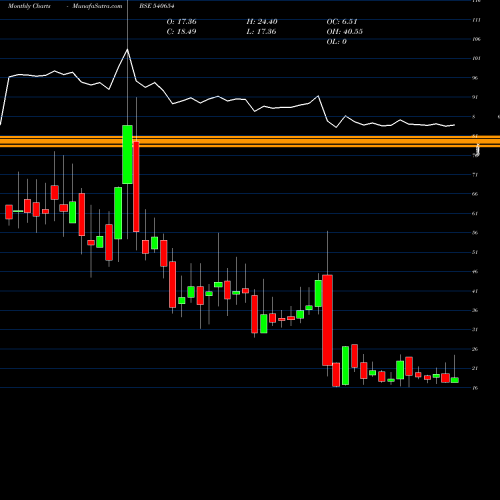Click the close value "C: 18.49"
Image resolution: width=500 pixels, height=500 pixels.
pos(181,32)
